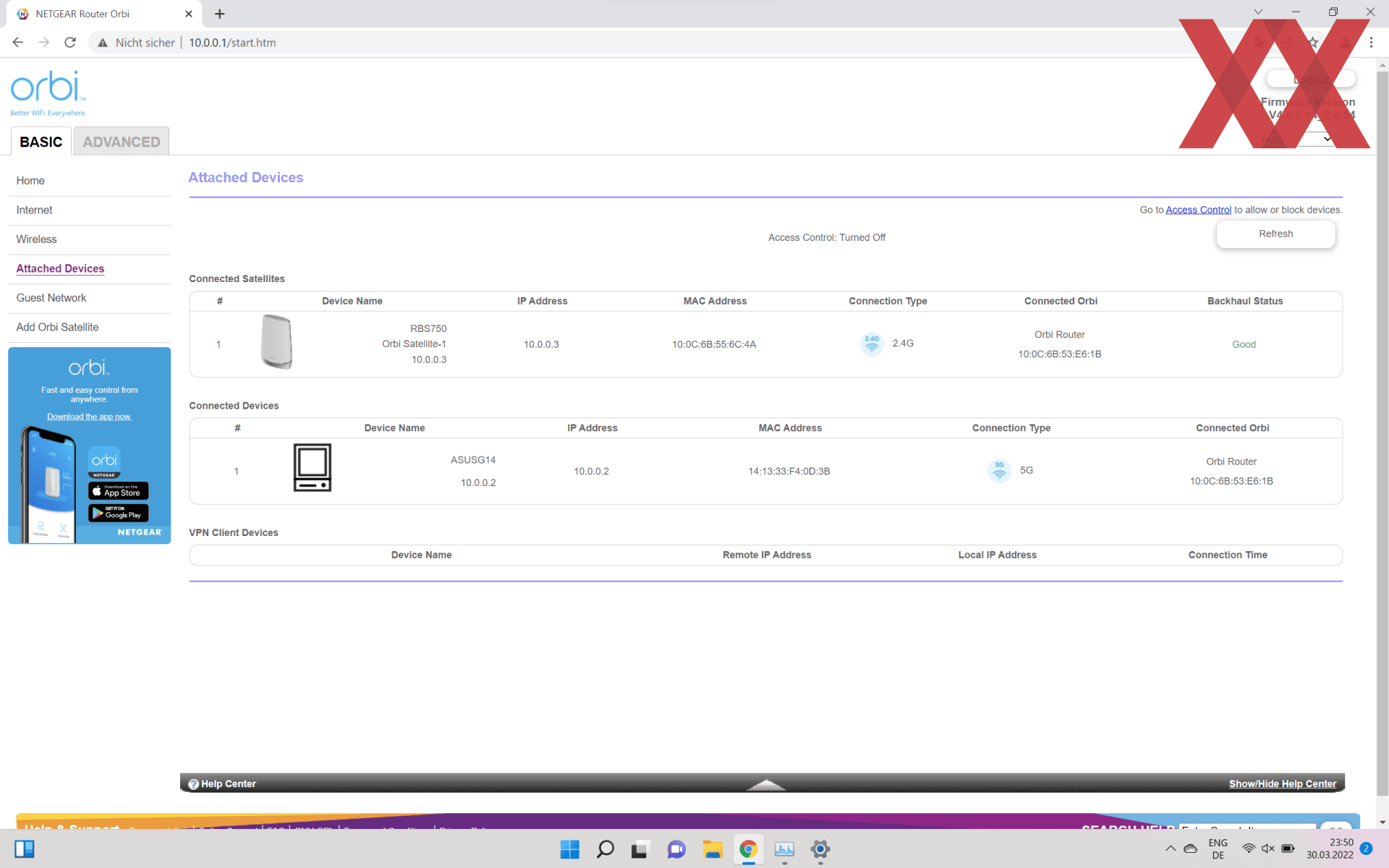Close the NETGEAR Router Orbi tab

pyautogui.click(x=189, y=14)
